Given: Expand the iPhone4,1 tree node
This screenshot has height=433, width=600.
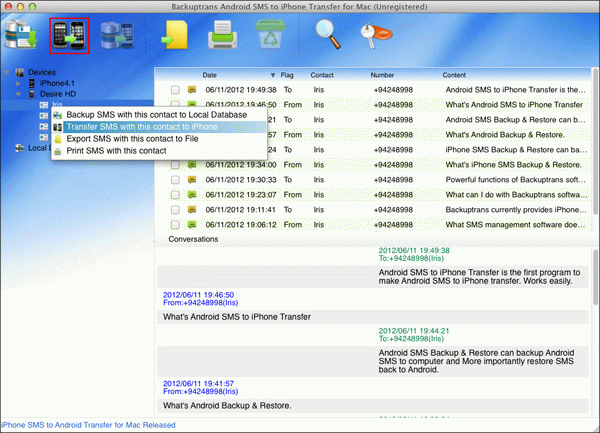Looking at the screenshot, I should pos(18,83).
